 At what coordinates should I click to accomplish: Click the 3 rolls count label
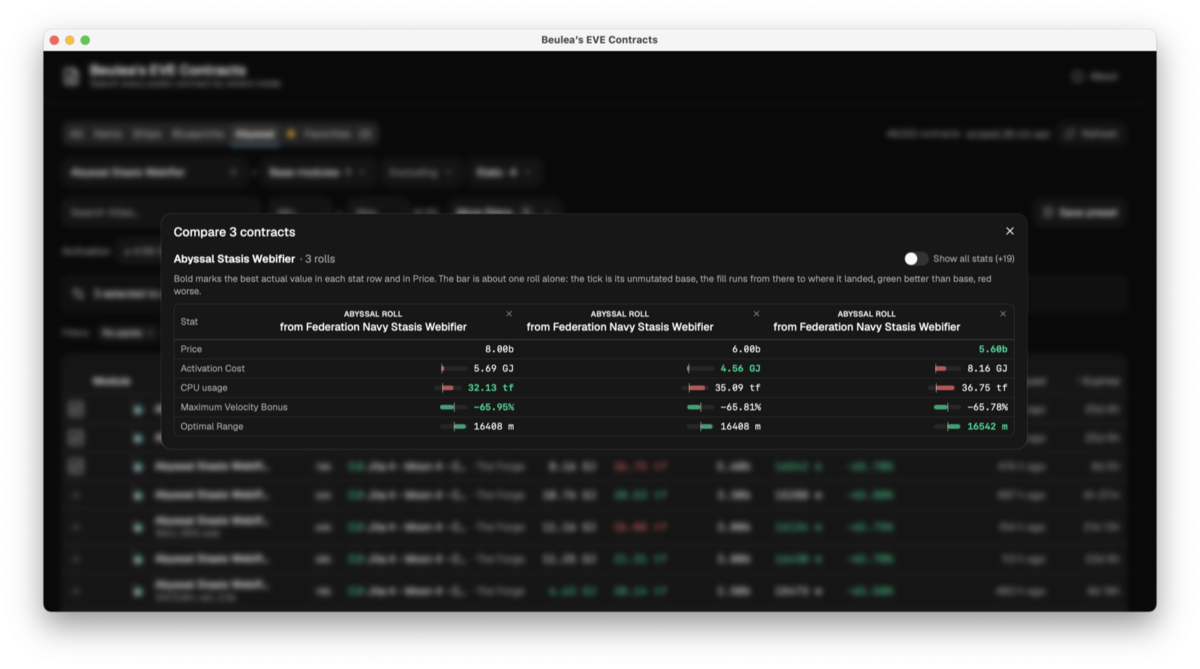click(319, 259)
